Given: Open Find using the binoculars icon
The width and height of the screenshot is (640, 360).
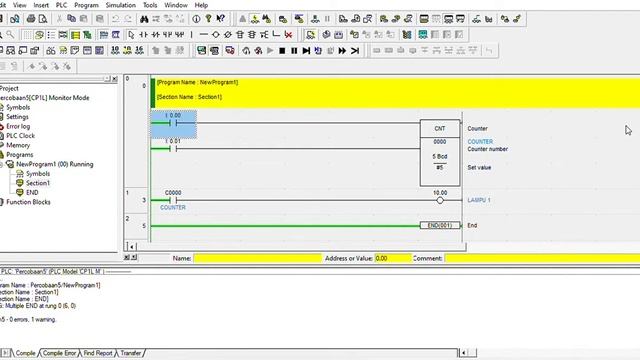Looking at the screenshot, I should [144, 19].
